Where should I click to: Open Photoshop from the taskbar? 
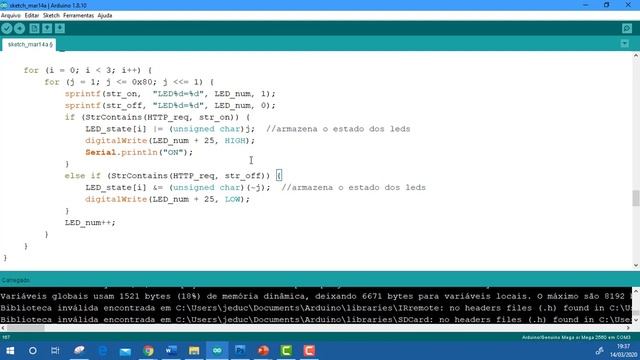240,351
